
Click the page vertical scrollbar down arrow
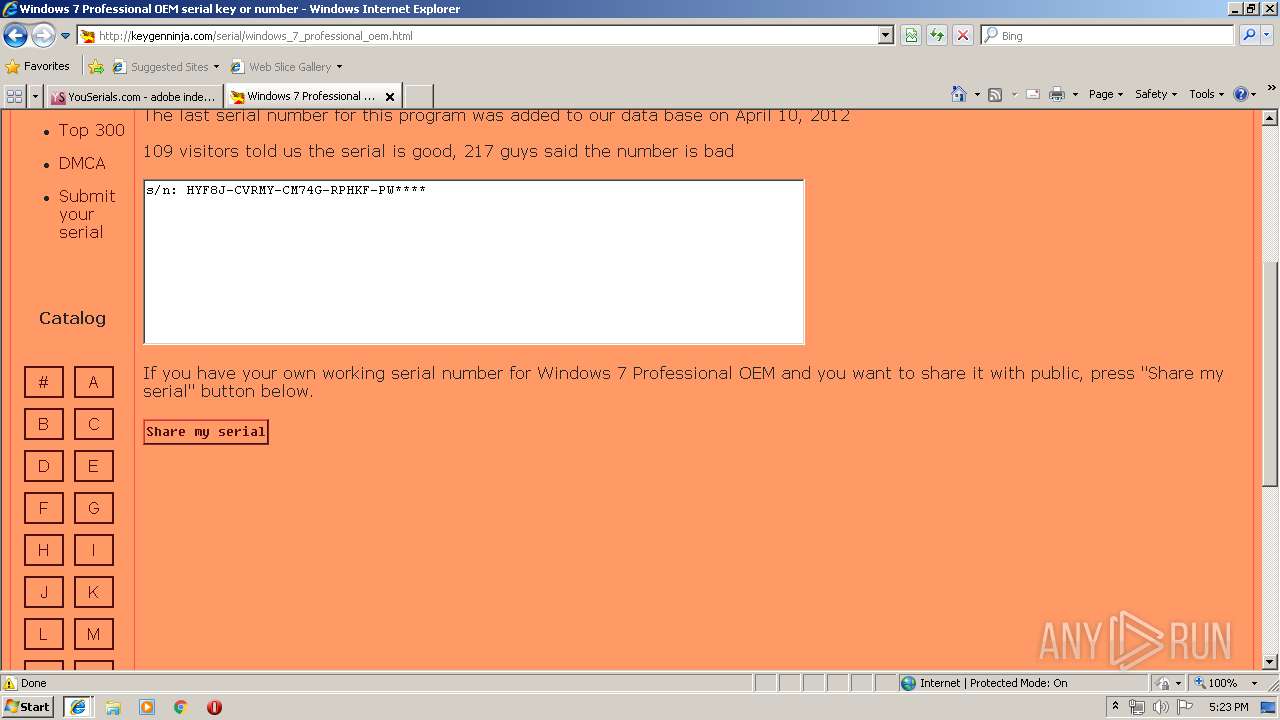point(1270,661)
